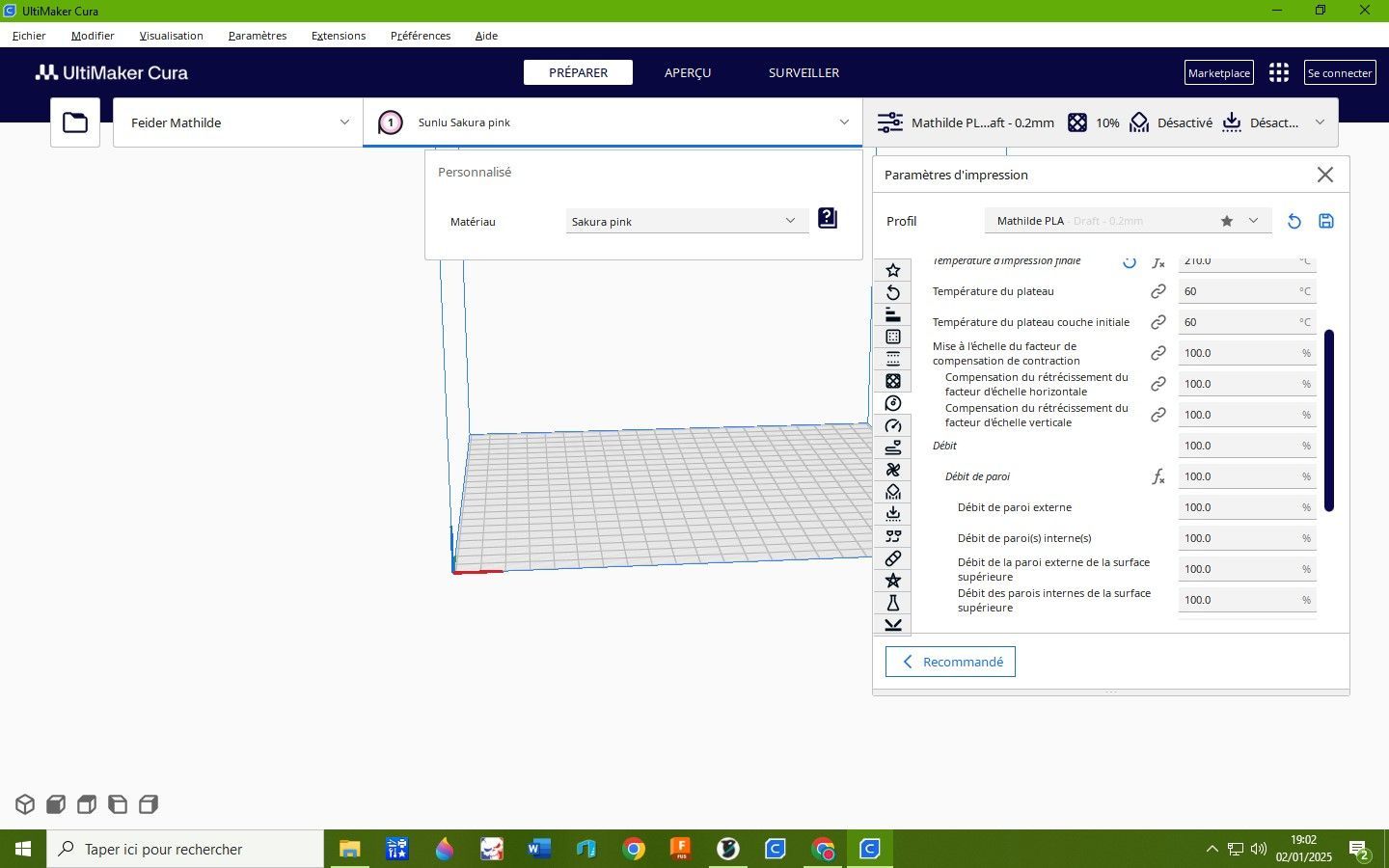The image size is (1389, 868).
Task: Open the Mathilde PLA profile dropdown
Action: 1128,221
